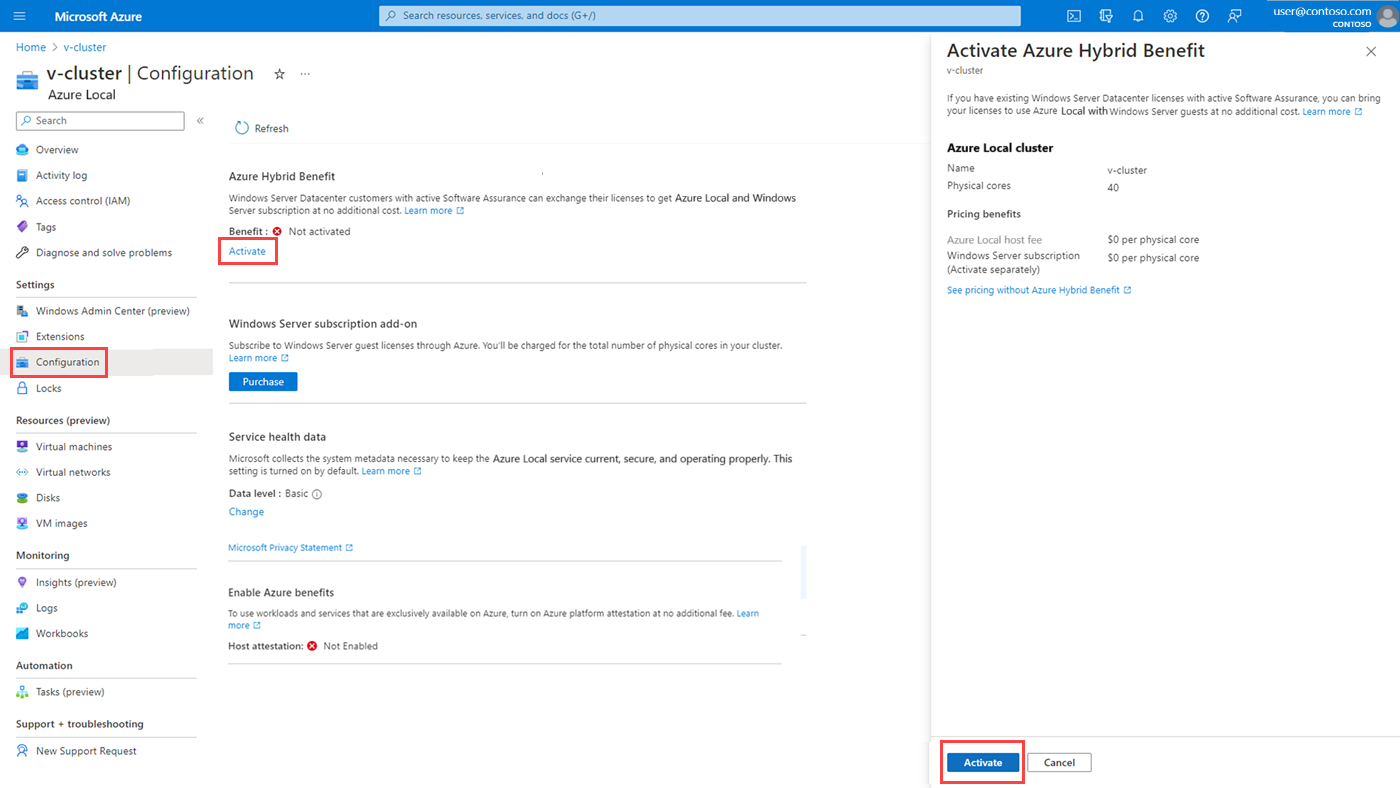
Task: Select Configuration in the Settings menu
Action: pos(67,362)
